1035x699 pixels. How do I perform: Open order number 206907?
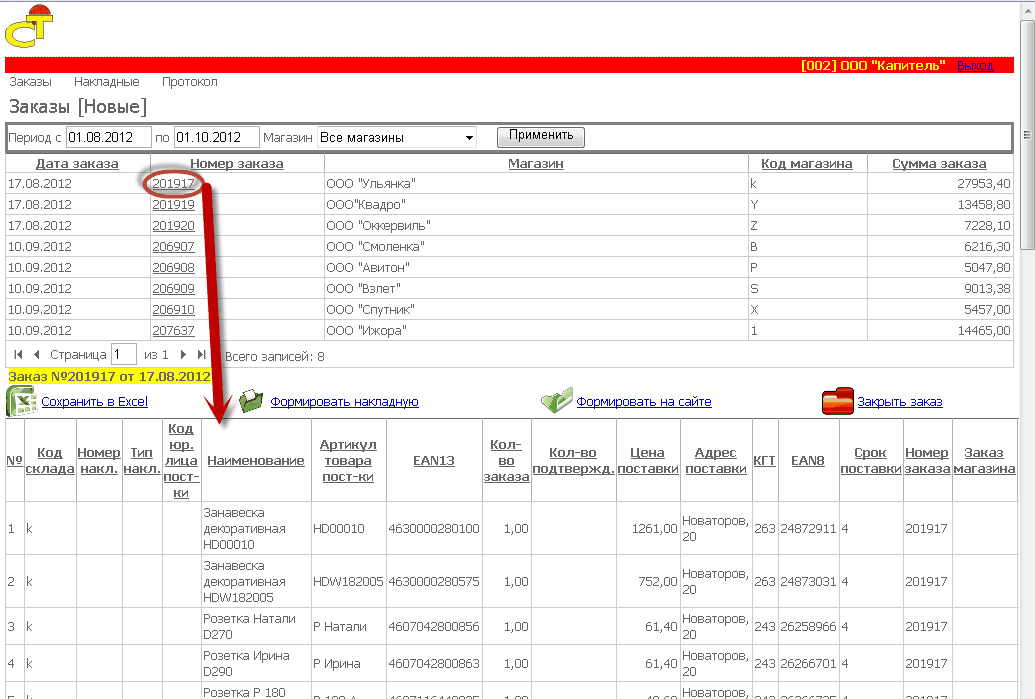coord(173,247)
